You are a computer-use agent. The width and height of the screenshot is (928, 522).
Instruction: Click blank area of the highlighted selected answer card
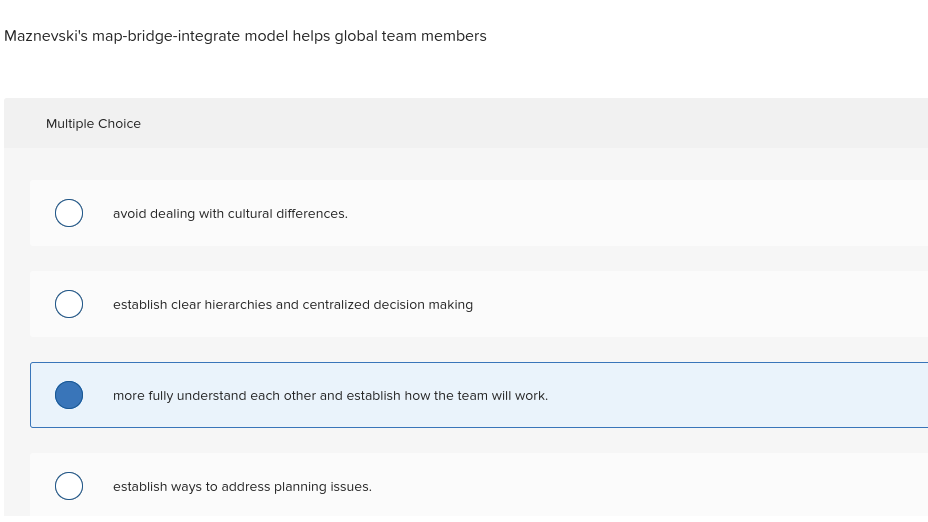(740, 396)
